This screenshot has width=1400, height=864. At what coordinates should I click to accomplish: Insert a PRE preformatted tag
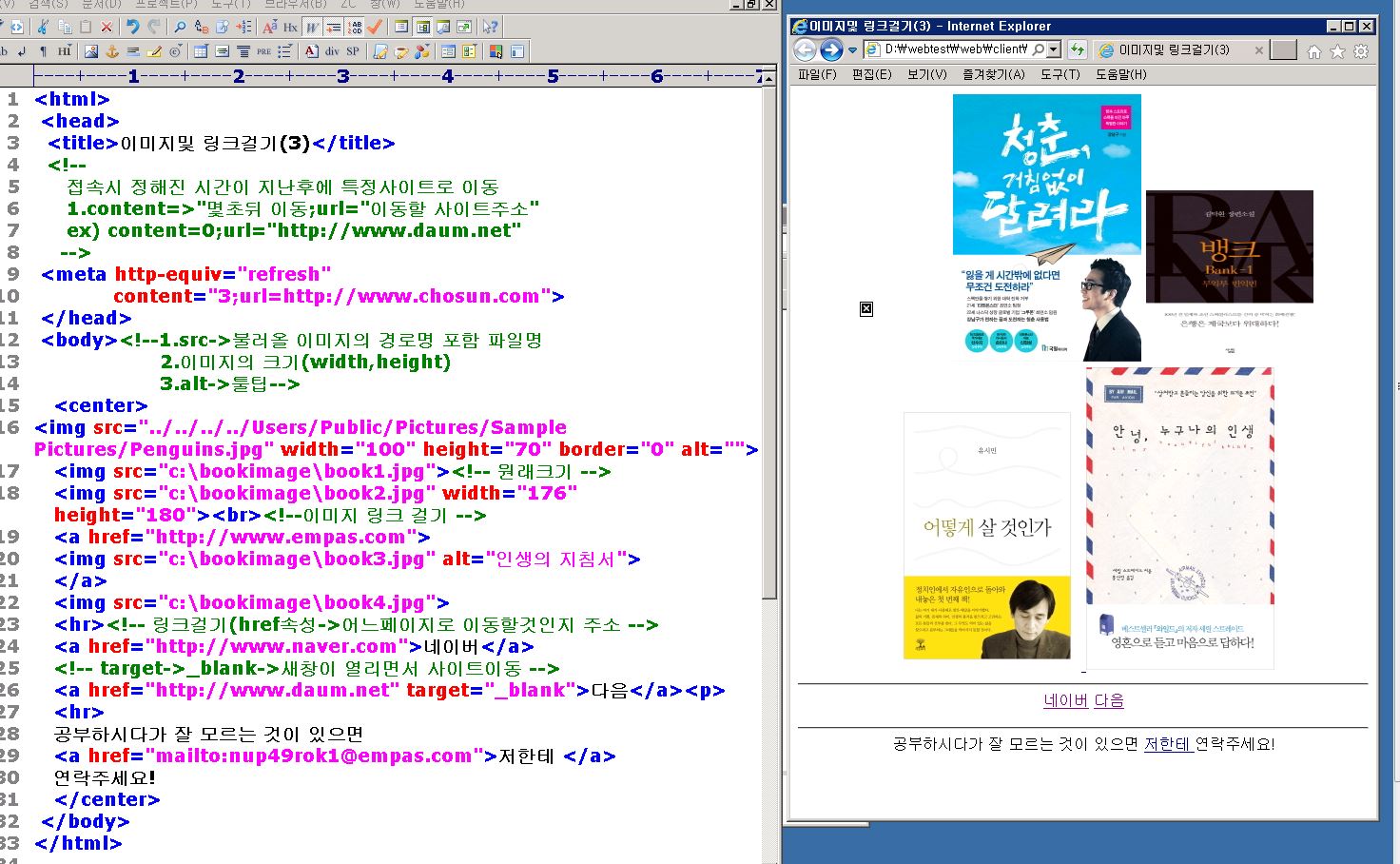coord(264,50)
